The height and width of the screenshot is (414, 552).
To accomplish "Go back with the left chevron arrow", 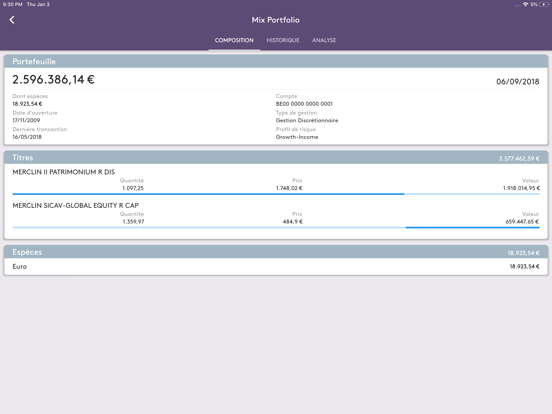I will (12, 20).
